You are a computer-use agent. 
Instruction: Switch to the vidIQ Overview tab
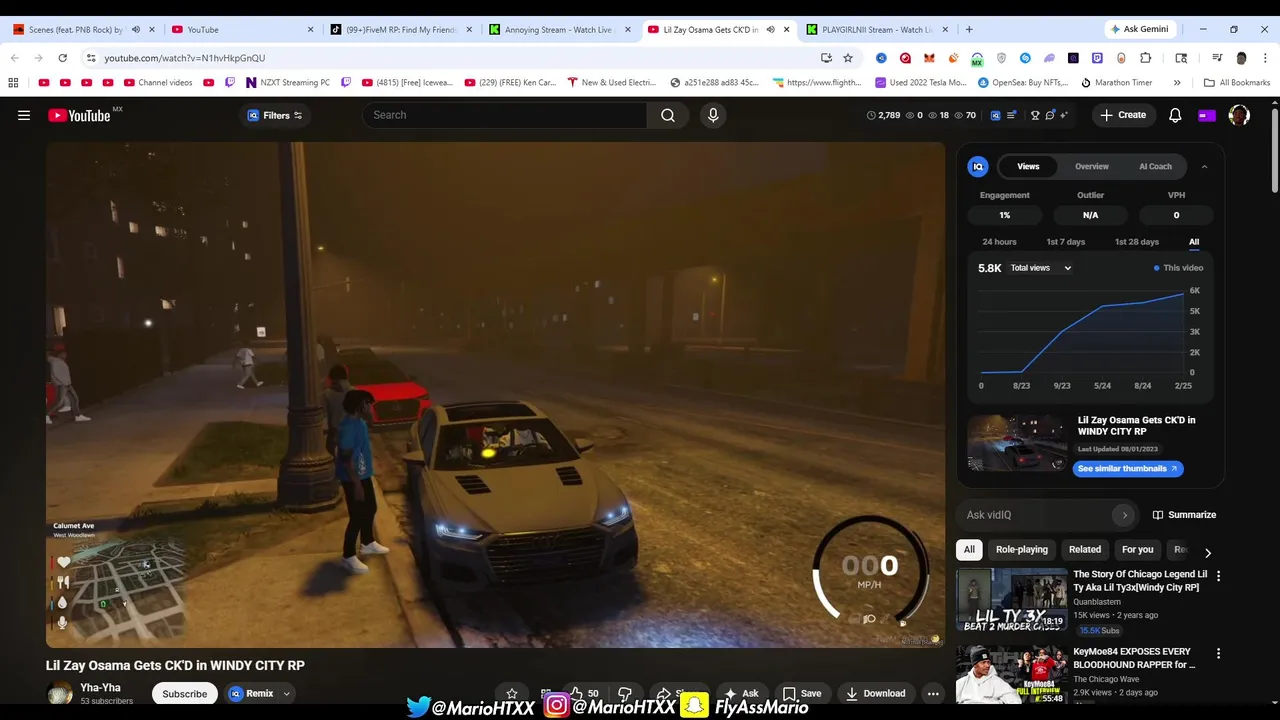coord(1092,167)
